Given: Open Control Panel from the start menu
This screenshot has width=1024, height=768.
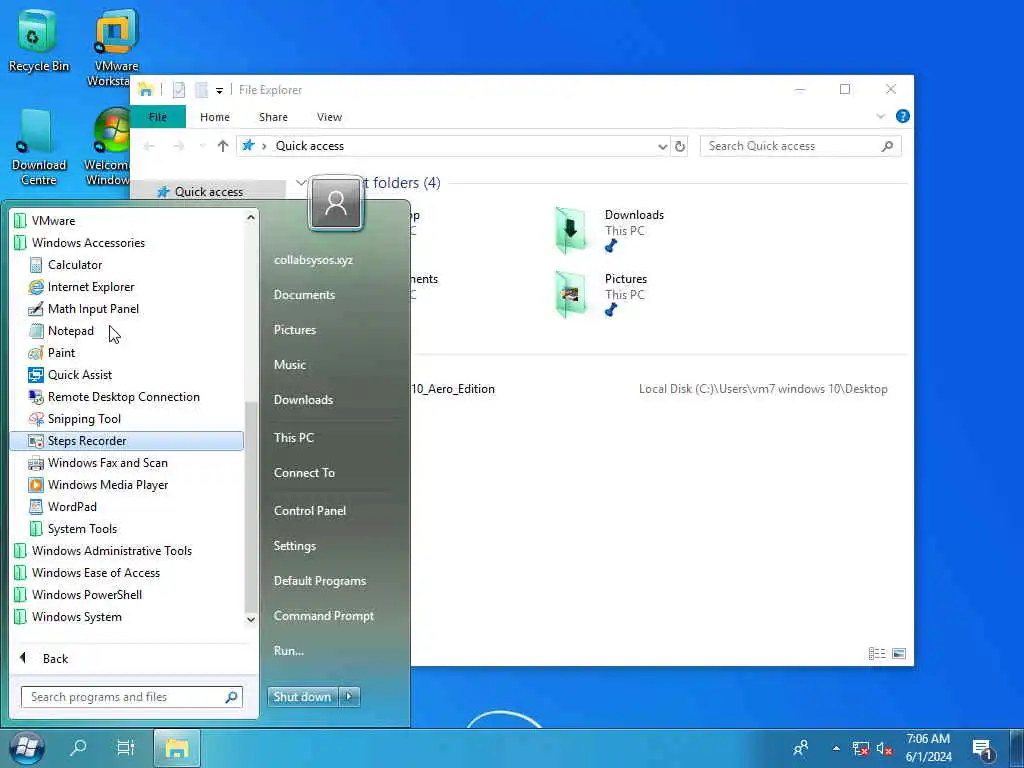Looking at the screenshot, I should [310, 511].
